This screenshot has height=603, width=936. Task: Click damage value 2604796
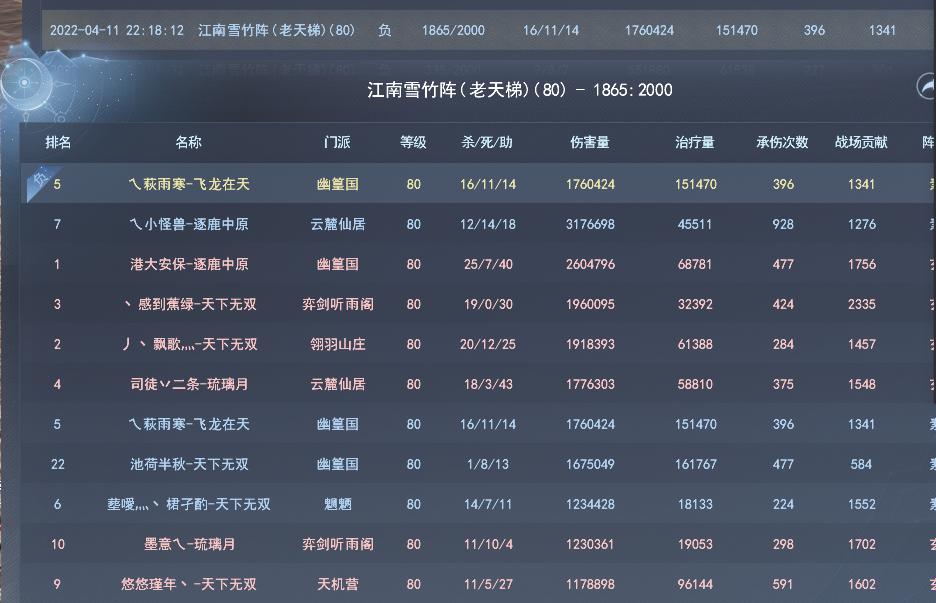(x=590, y=264)
